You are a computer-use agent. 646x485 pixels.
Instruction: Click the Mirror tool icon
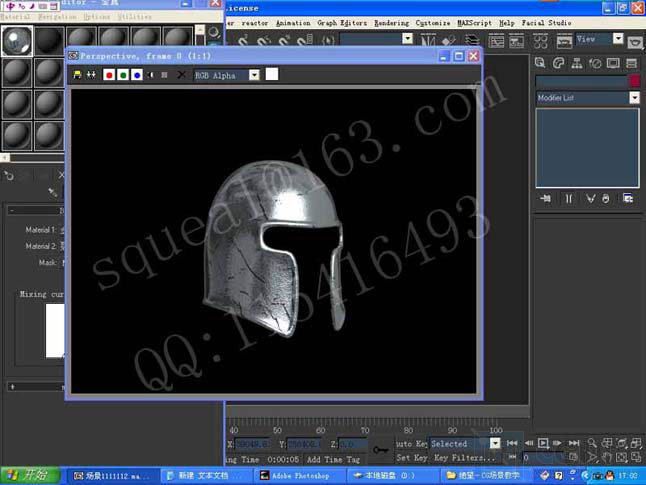tap(428, 40)
